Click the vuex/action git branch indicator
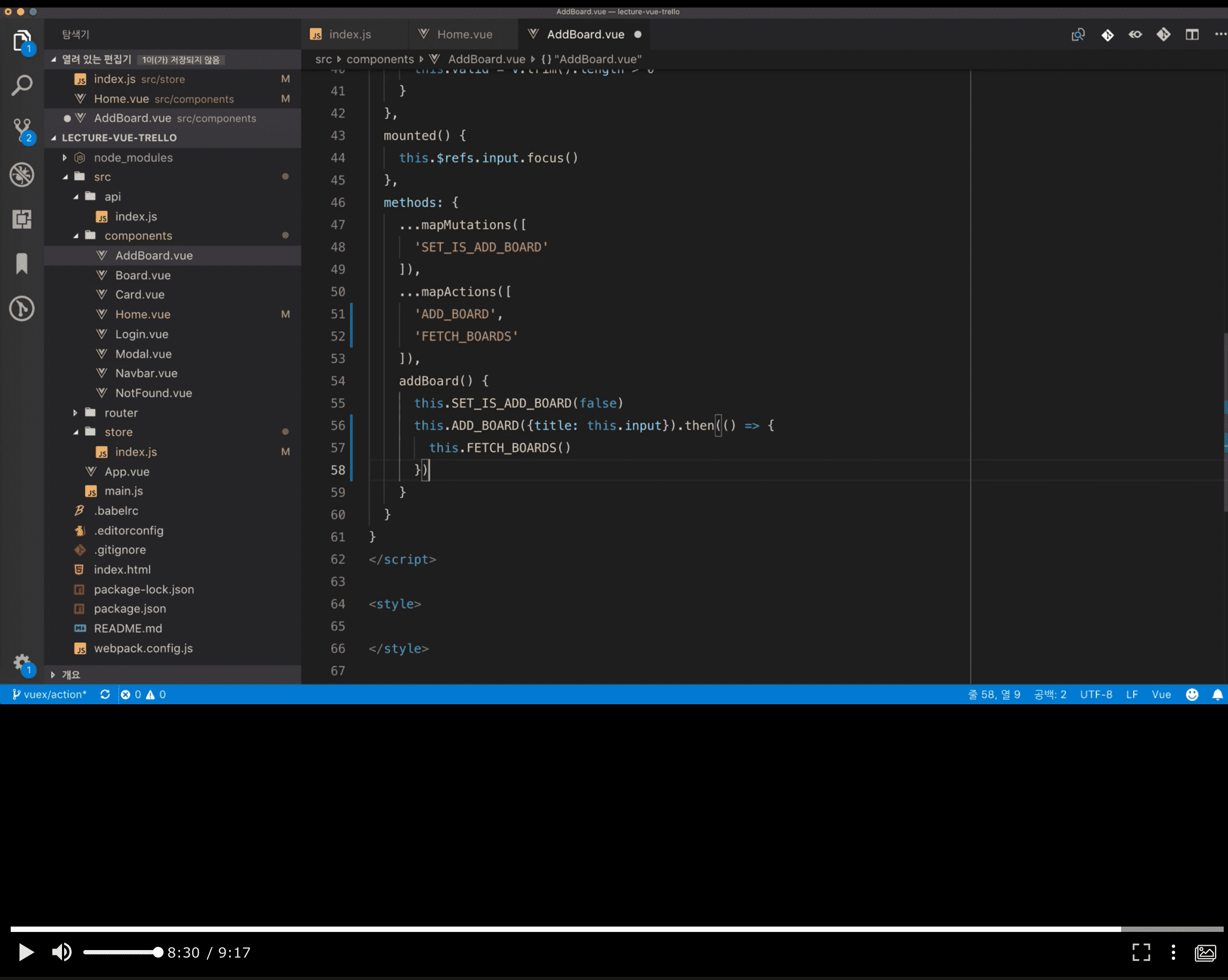 click(x=49, y=695)
